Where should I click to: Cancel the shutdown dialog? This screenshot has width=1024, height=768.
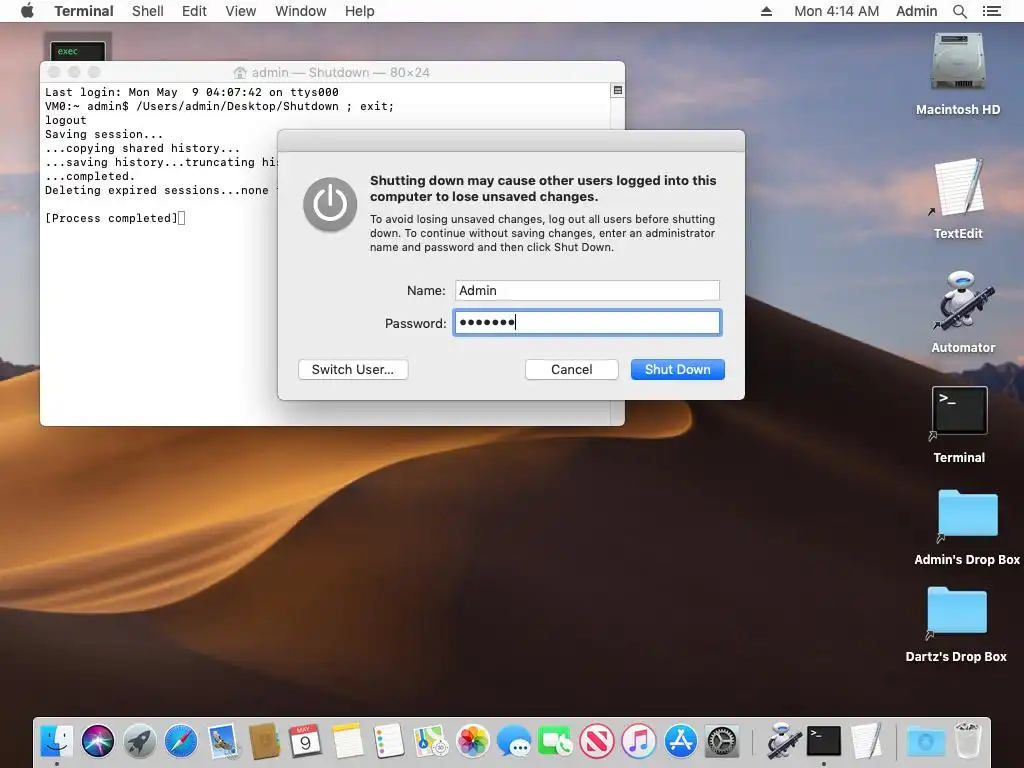coord(571,369)
